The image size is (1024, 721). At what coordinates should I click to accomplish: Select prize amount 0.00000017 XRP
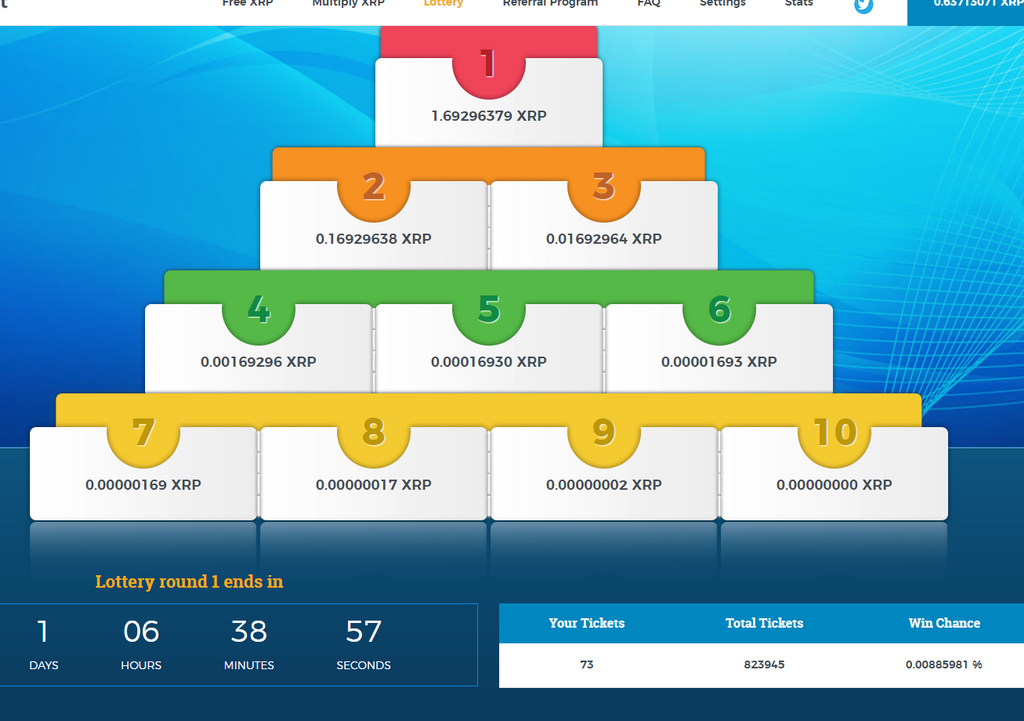374,485
